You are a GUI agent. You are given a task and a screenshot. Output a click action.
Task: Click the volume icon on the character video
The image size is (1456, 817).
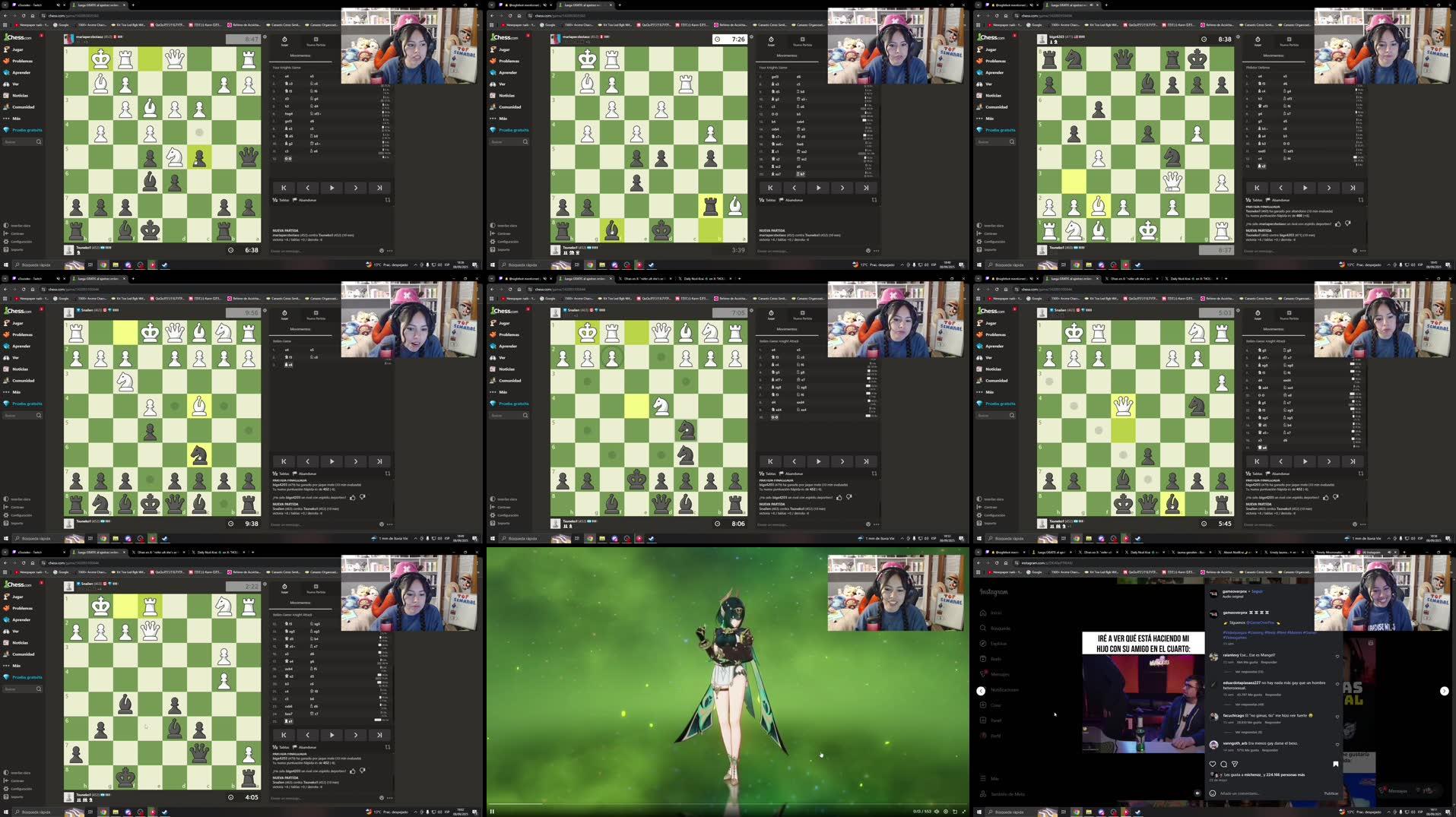pos(937,811)
